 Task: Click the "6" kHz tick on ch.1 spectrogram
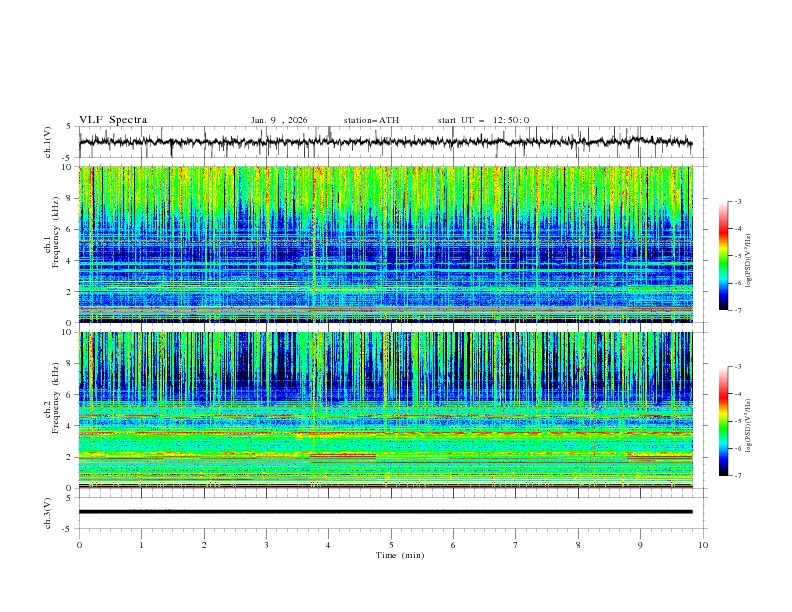[70, 229]
